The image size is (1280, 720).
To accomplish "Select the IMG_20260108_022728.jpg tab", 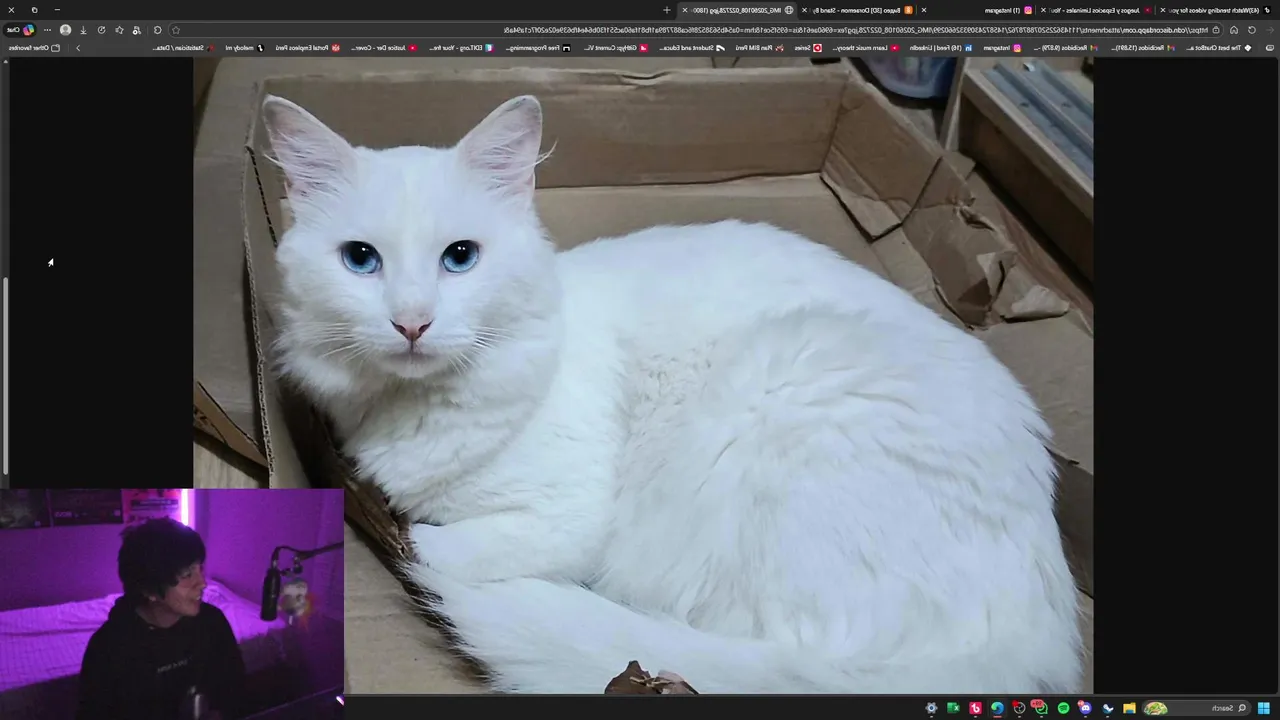I will click(737, 10).
